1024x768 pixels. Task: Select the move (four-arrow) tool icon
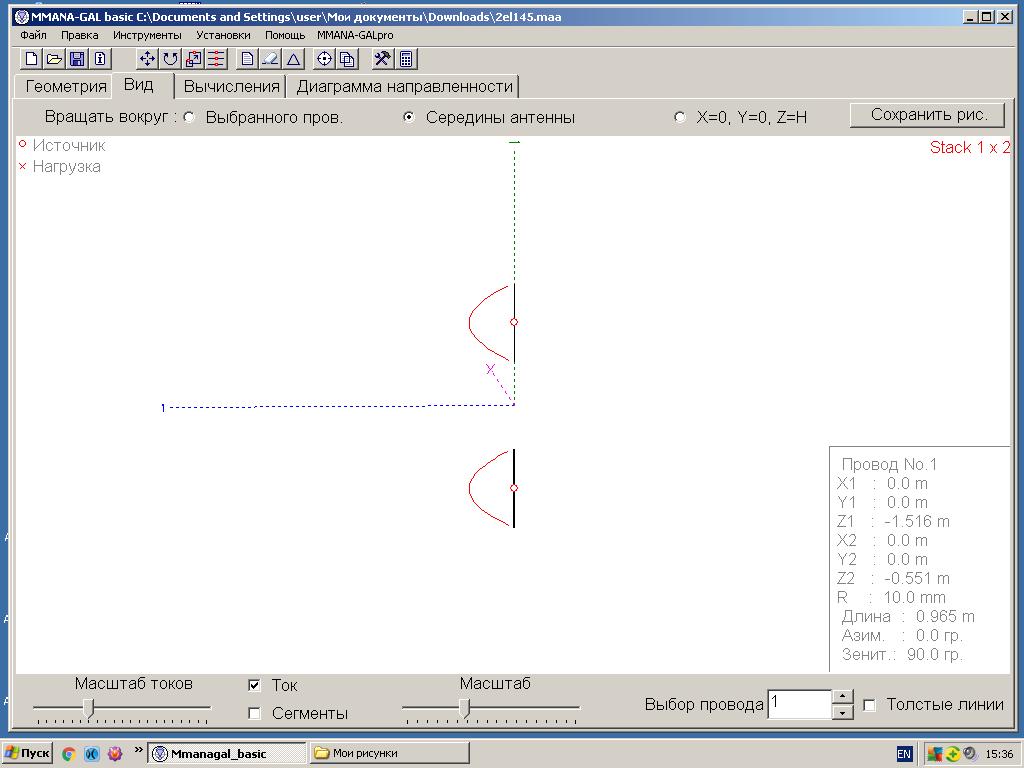coord(147,59)
